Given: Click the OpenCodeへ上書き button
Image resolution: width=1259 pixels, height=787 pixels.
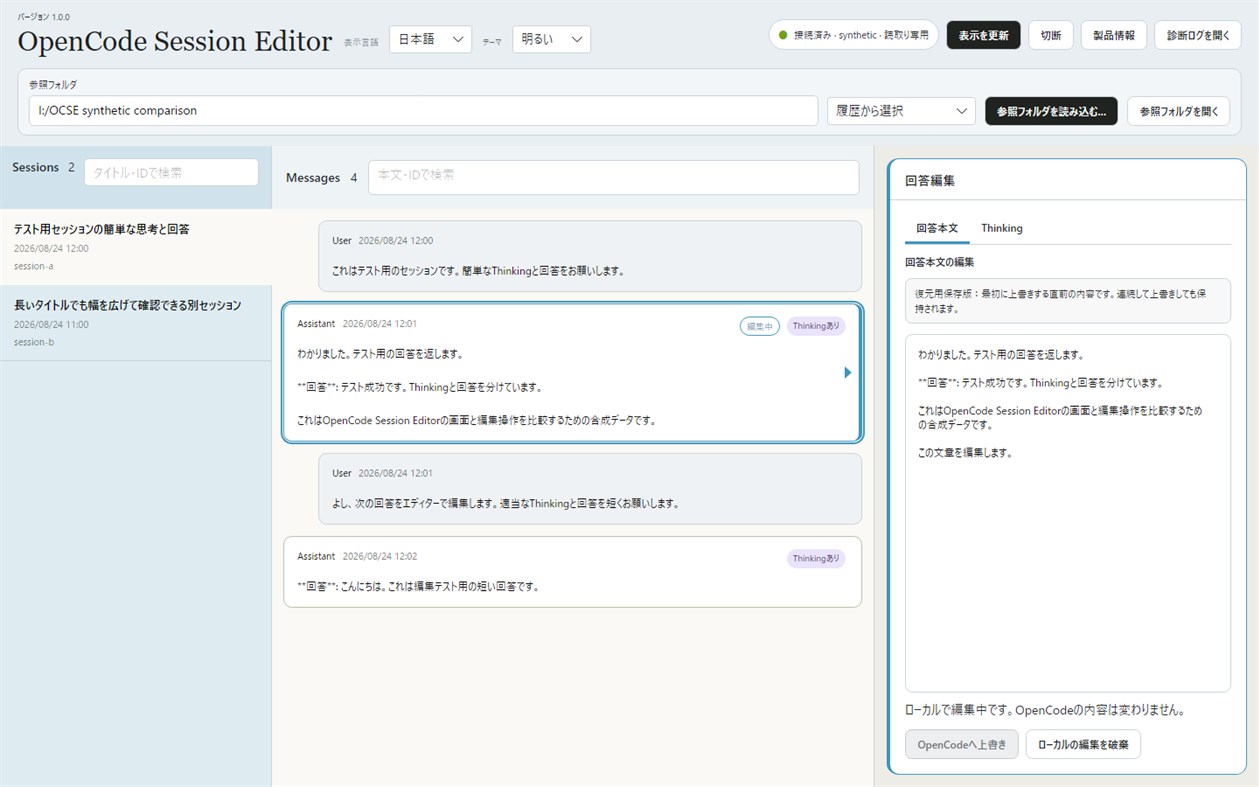Looking at the screenshot, I should pyautogui.click(x=961, y=744).
